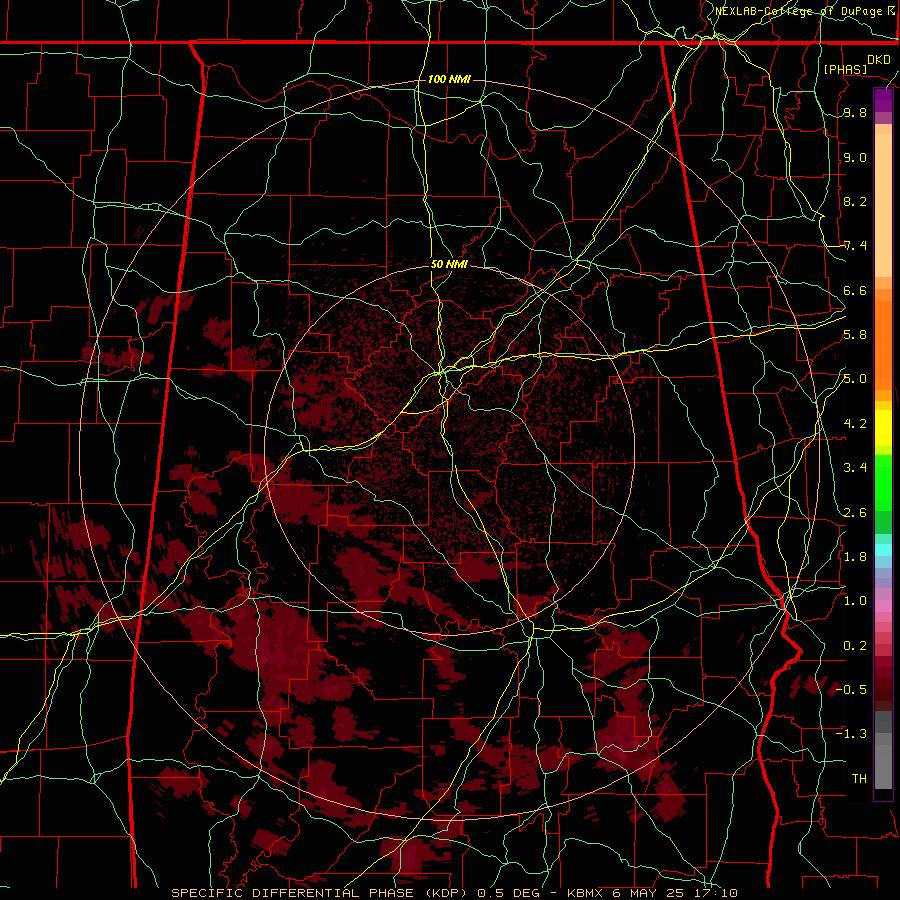Screen dimensions: 900x900
Task: Click the -1.3 legend value
Action: pos(851,734)
